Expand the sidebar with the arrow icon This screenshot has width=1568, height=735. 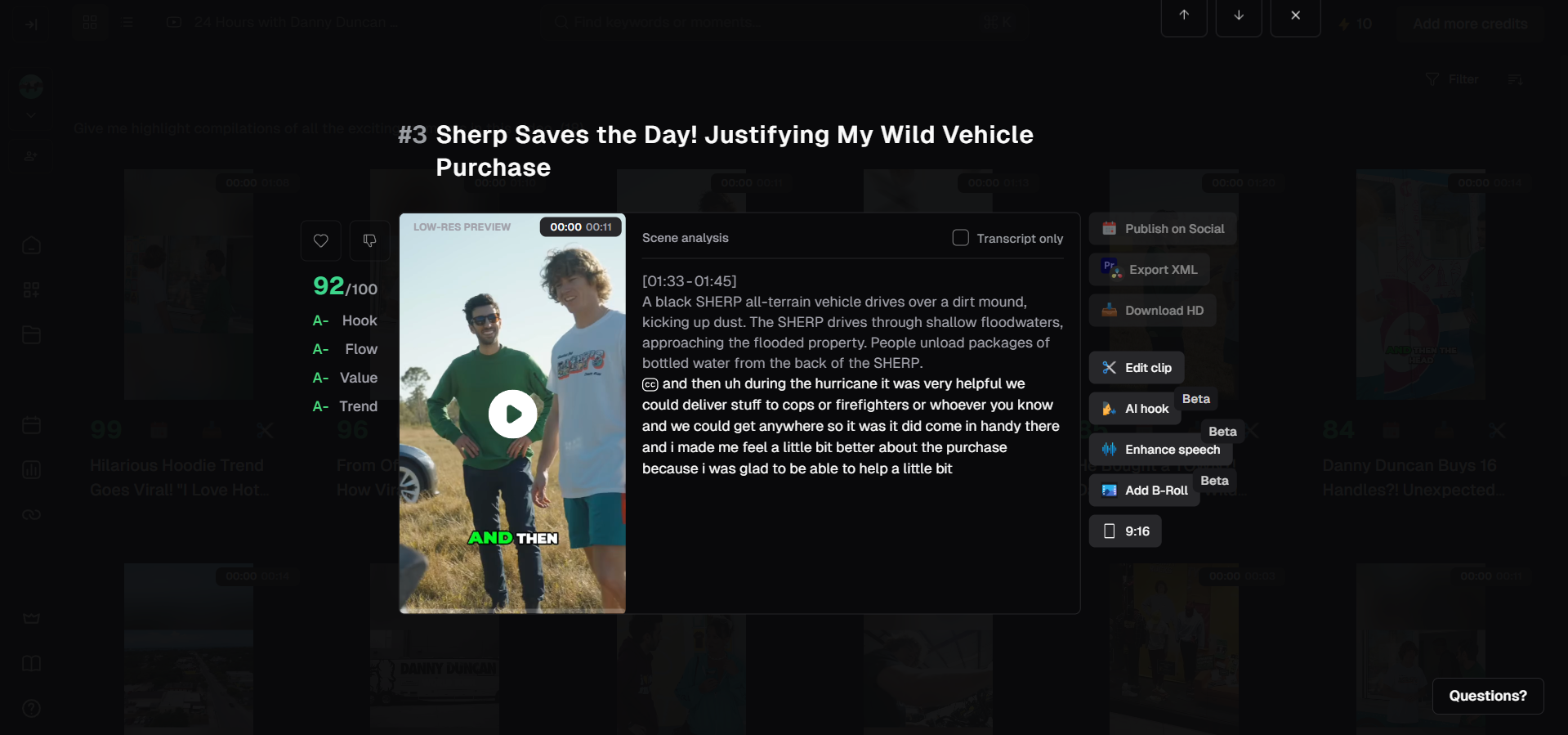click(x=31, y=25)
